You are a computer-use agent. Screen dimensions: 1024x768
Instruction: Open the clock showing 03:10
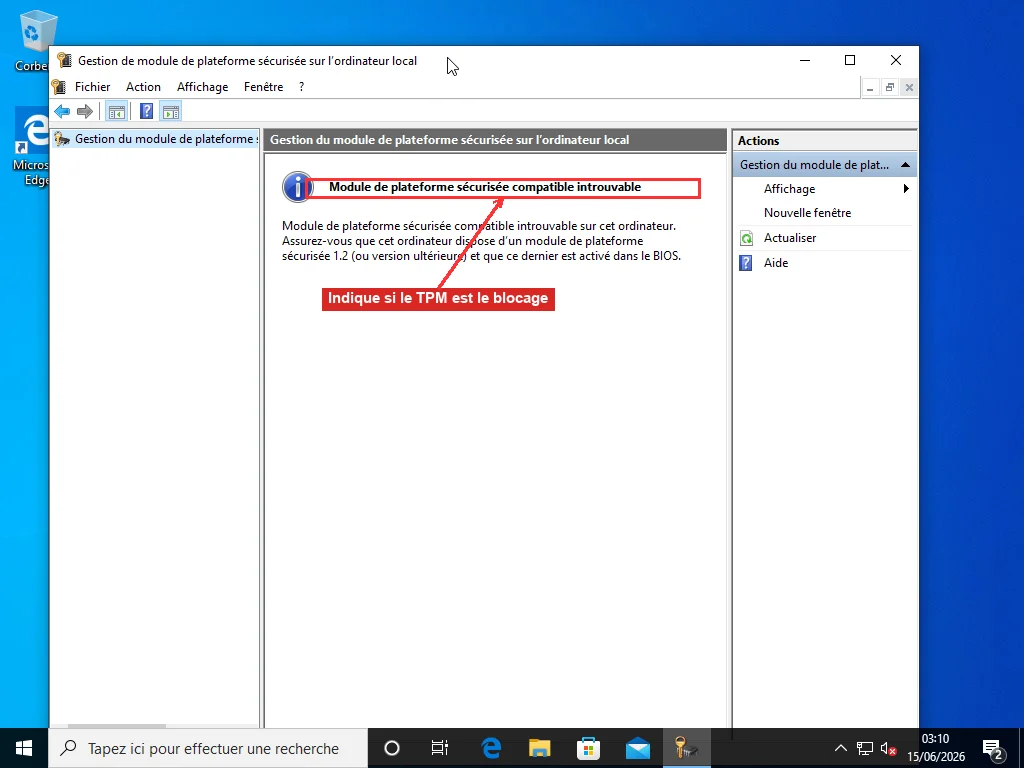coord(936,748)
